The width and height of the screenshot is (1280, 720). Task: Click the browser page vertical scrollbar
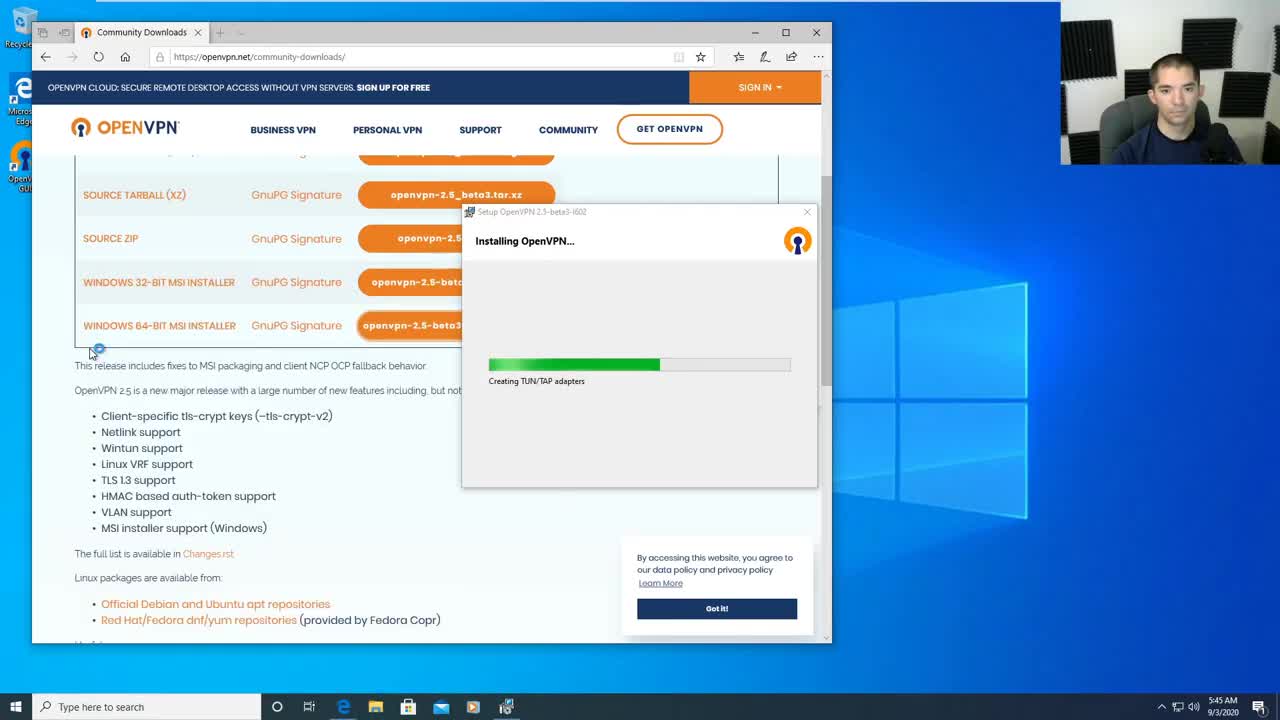[x=826, y=280]
